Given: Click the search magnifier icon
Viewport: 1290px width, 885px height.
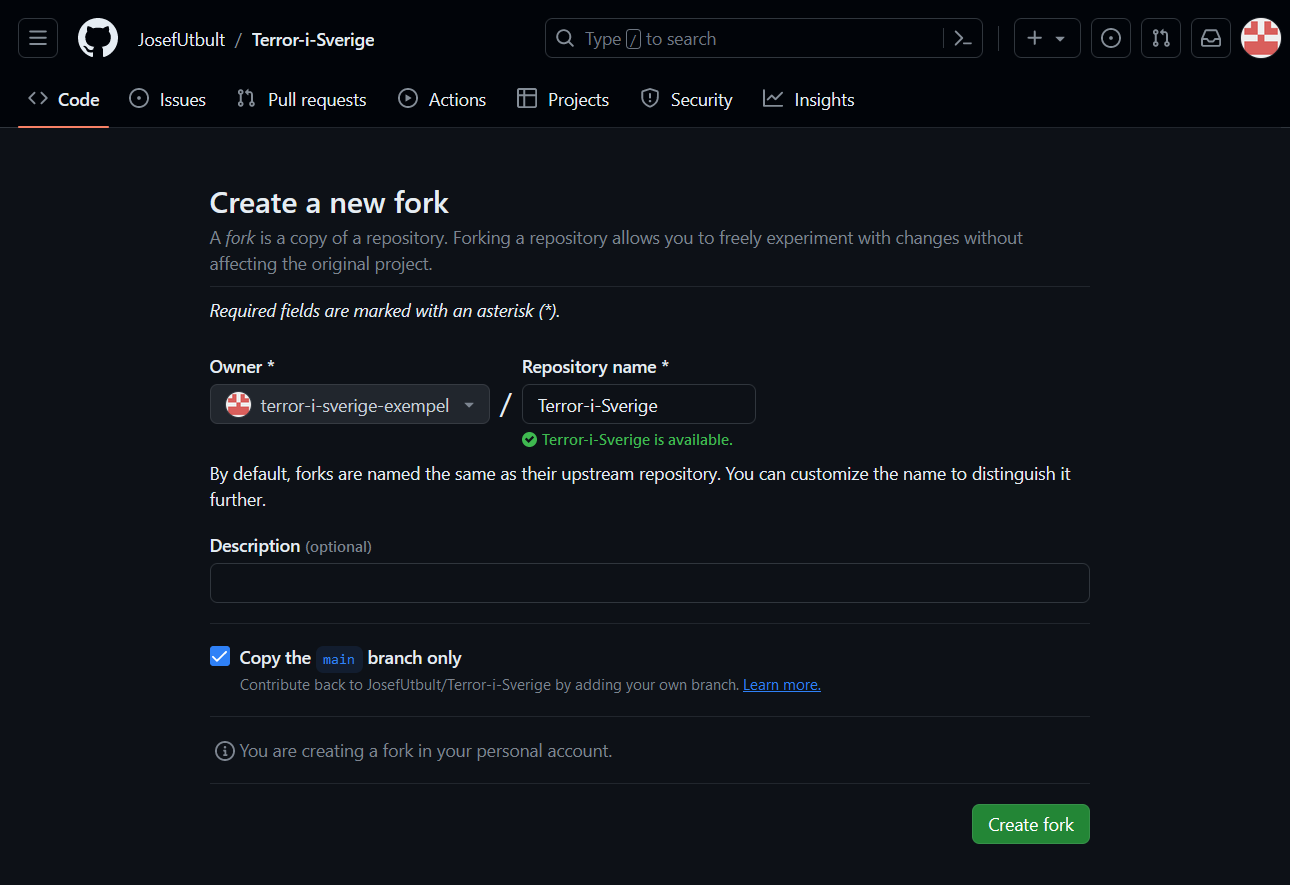Looking at the screenshot, I should click(x=565, y=39).
